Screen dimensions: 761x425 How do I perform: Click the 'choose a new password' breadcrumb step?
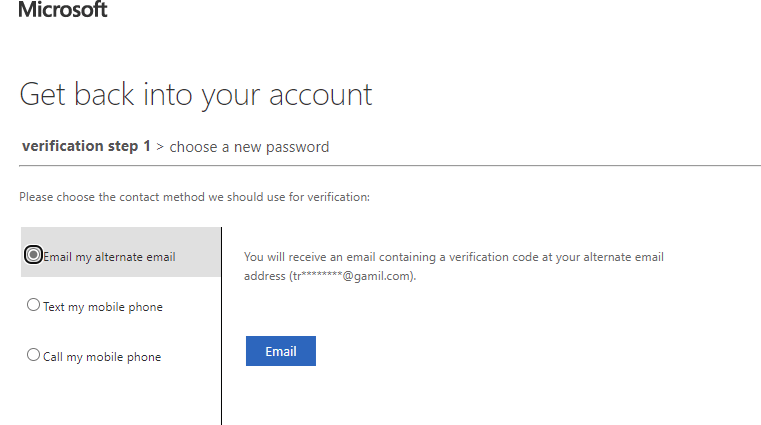click(x=249, y=147)
